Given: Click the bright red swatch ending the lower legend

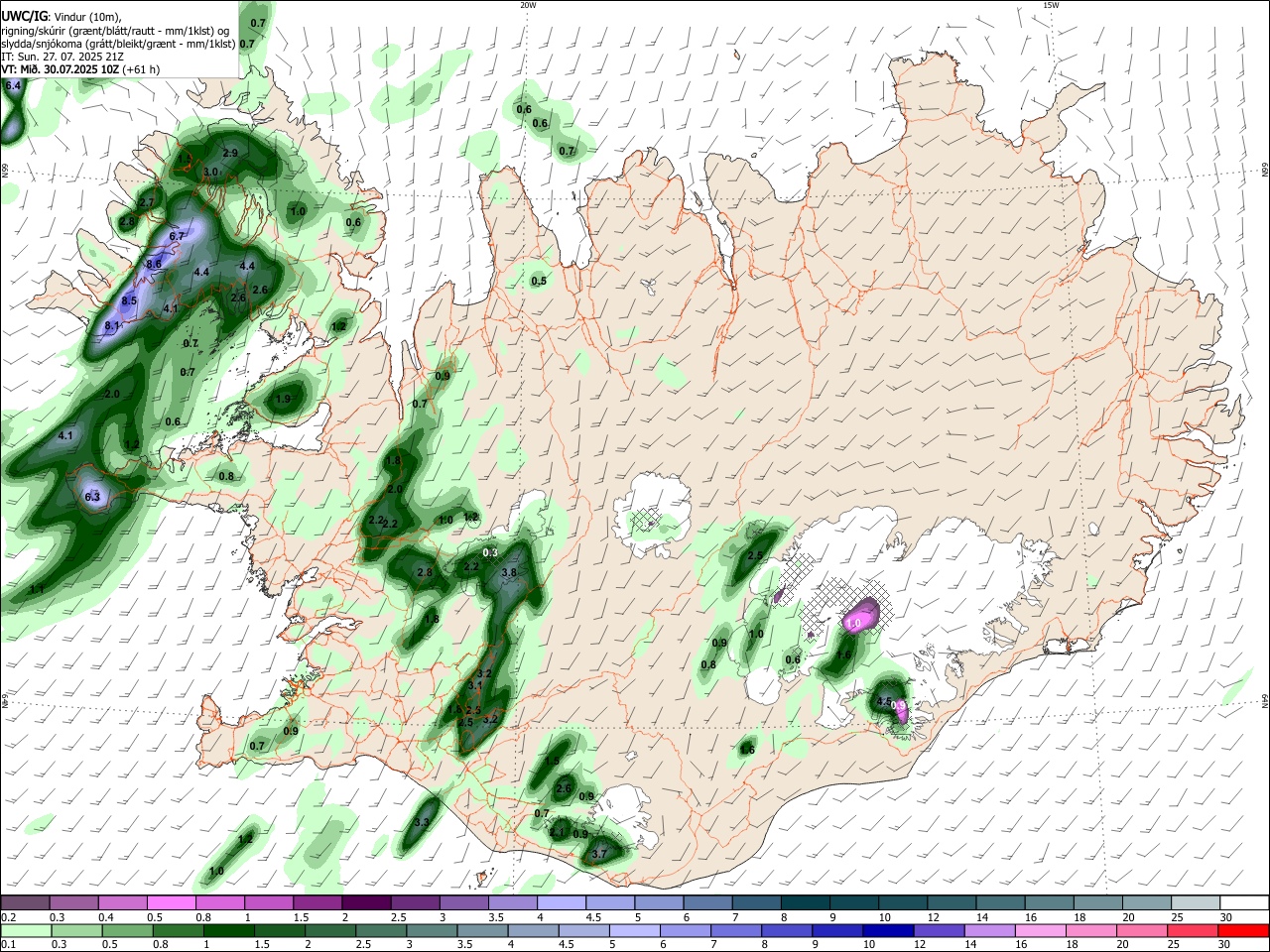Looking at the screenshot, I should (x=1243, y=930).
